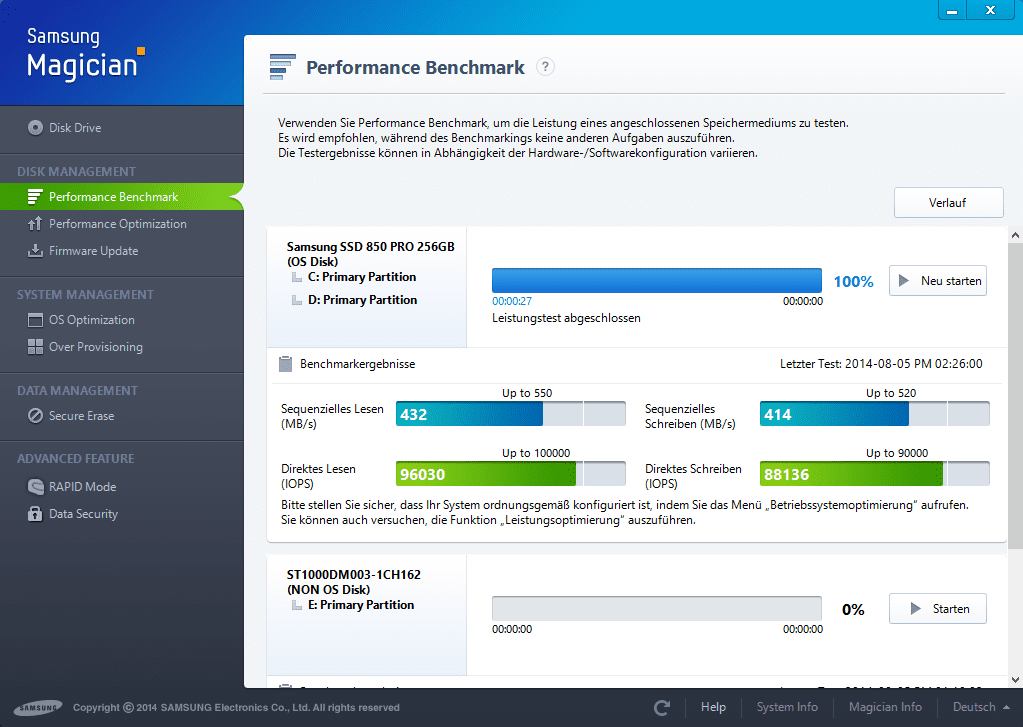Click the Performance Optimization arrows icon
Screen dimensions: 1023x727
35,224
